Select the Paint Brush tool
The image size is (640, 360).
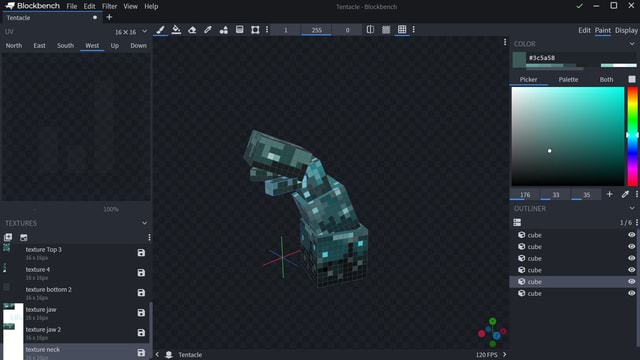tap(160, 30)
